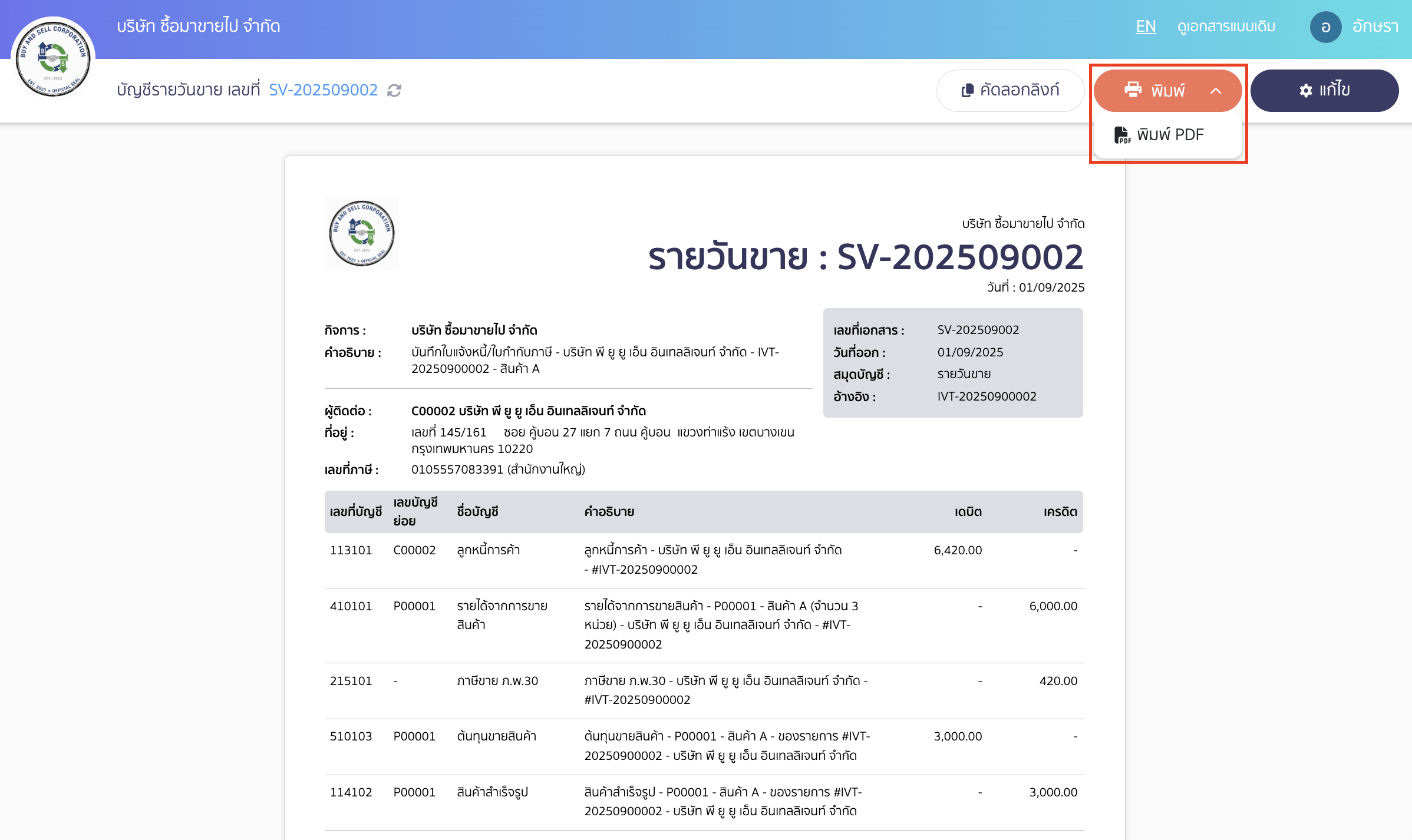Click the SV-202509002 document number link
Viewport: 1412px width, 840px height.
[x=323, y=90]
